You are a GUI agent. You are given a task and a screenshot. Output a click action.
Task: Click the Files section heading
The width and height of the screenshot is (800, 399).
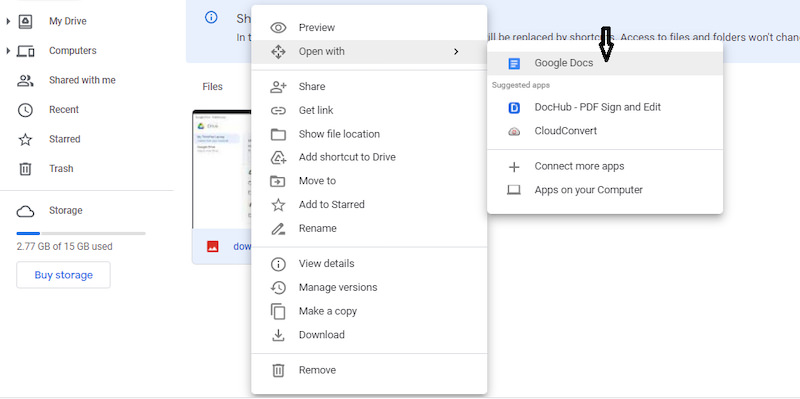212,87
